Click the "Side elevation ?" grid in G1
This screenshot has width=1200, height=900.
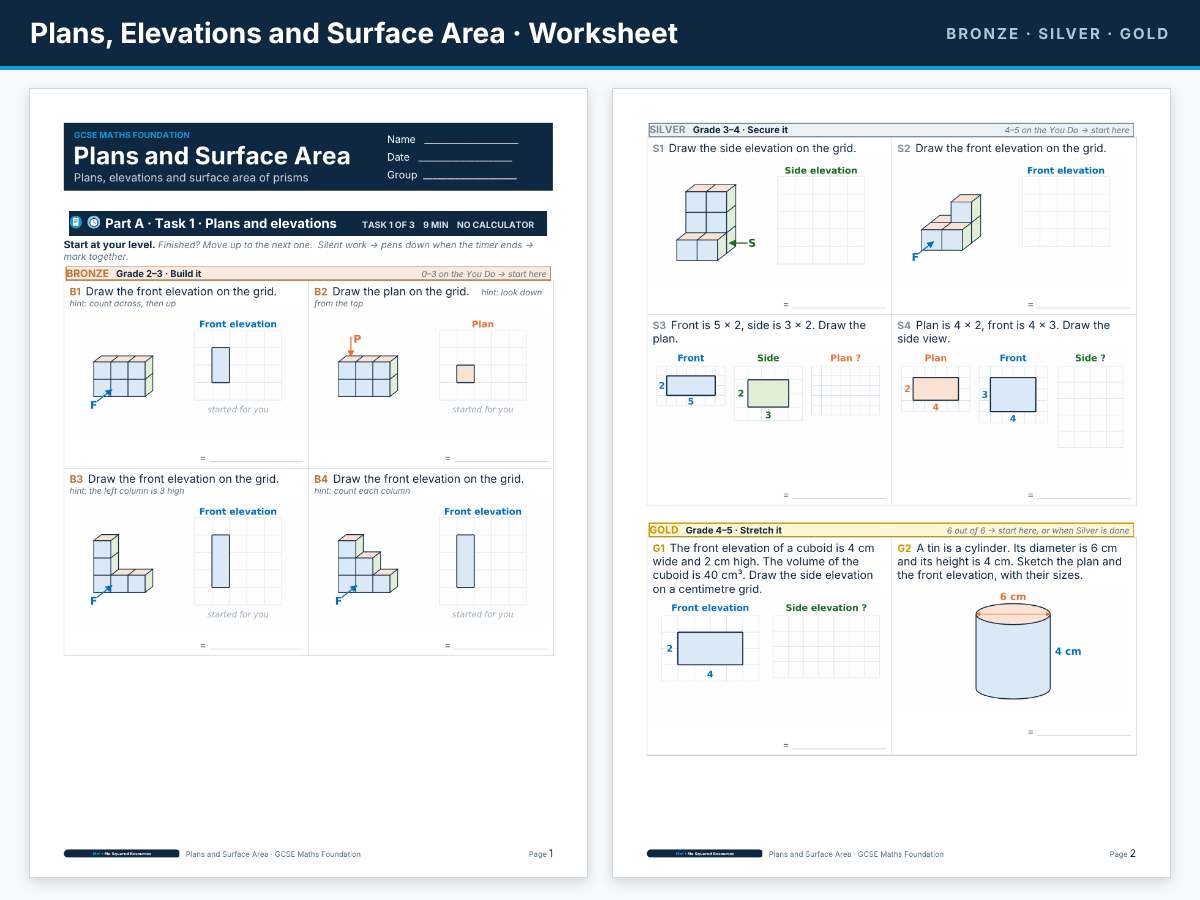[x=826, y=647]
